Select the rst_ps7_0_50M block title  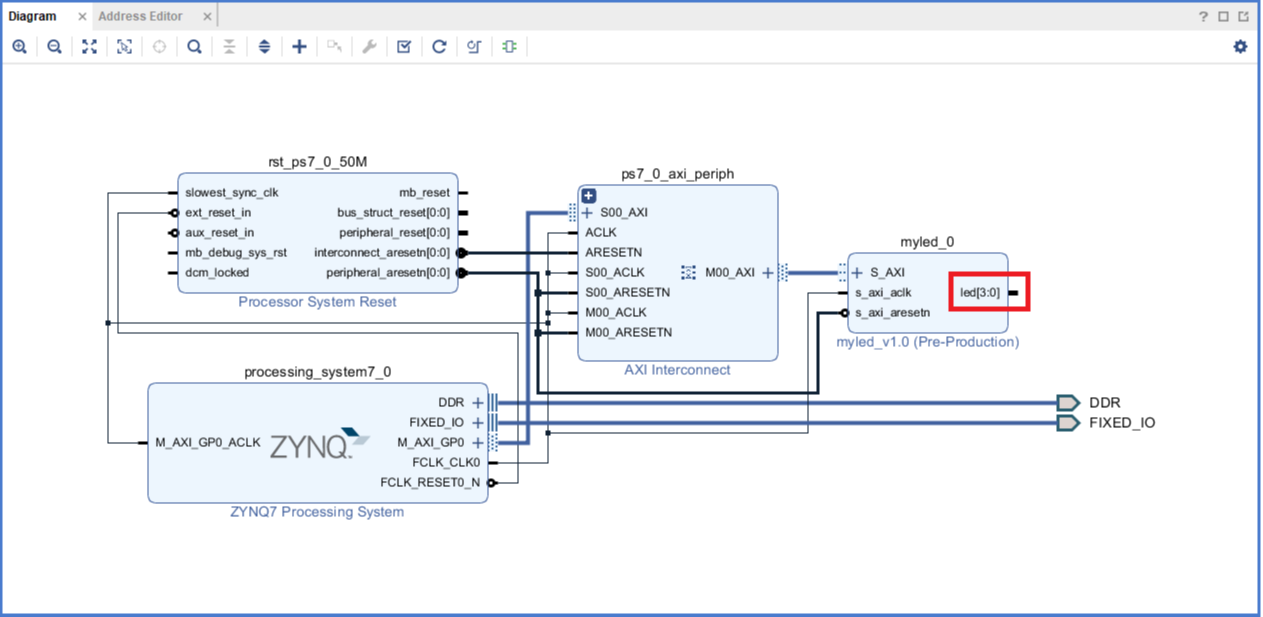point(318,162)
